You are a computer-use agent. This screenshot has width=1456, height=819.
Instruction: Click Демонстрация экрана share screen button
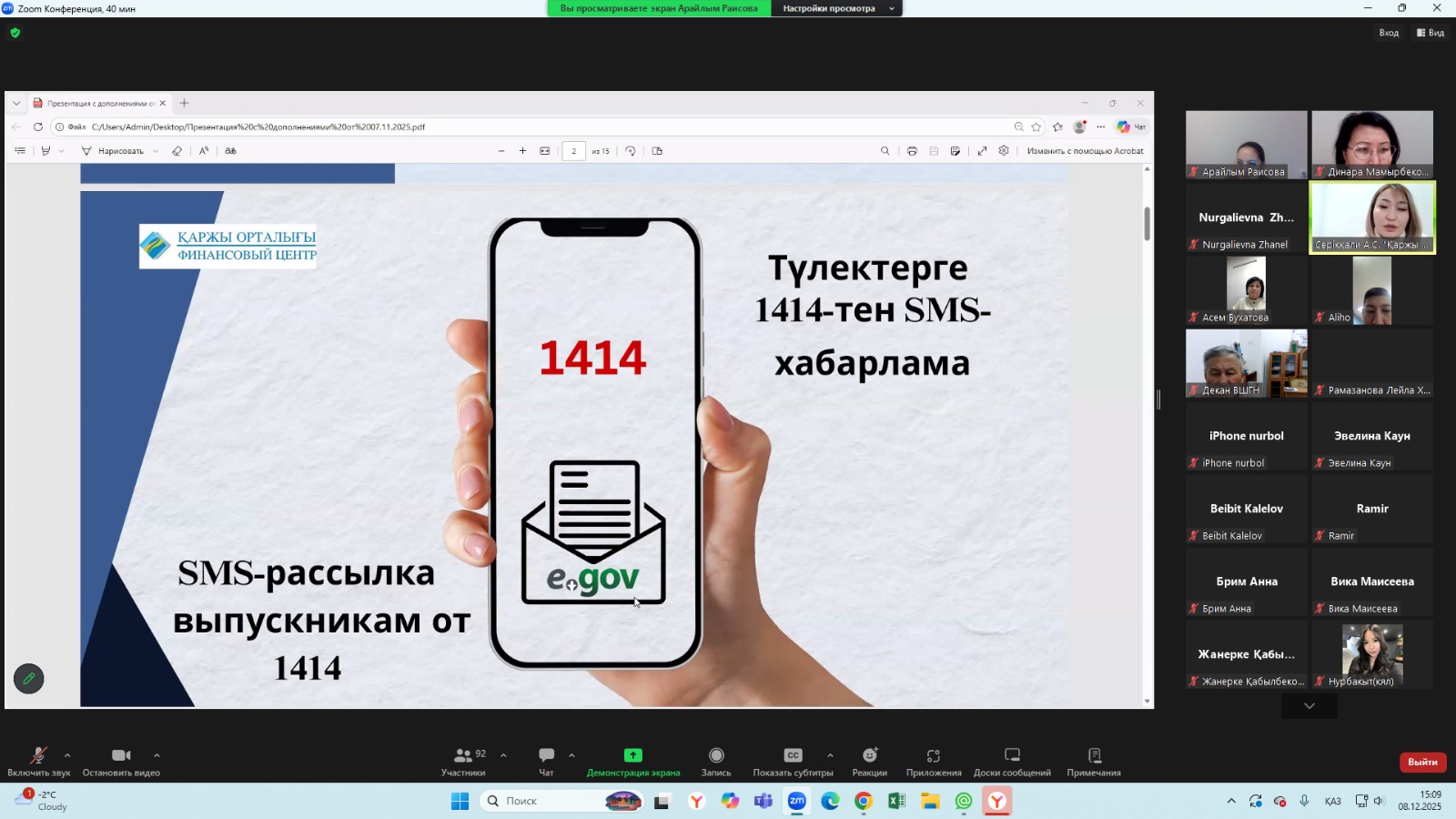coord(633,761)
